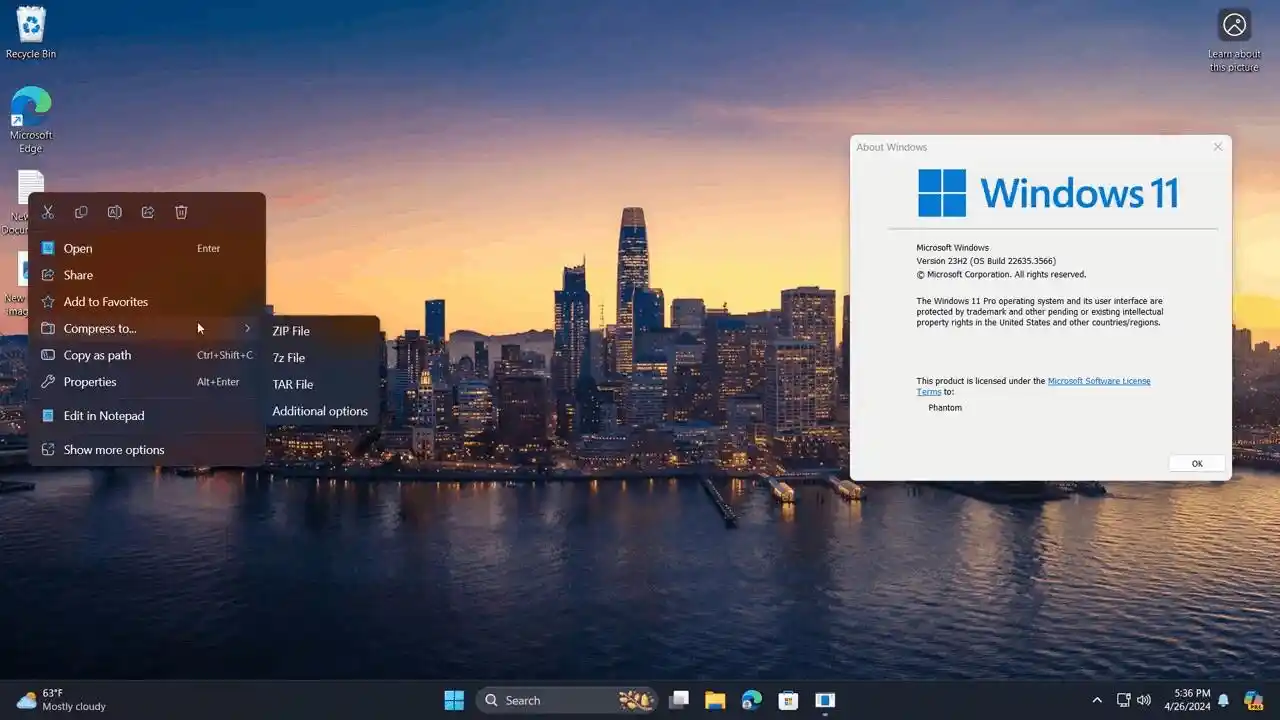
Task: Open Additional options for compression
Action: click(322, 411)
